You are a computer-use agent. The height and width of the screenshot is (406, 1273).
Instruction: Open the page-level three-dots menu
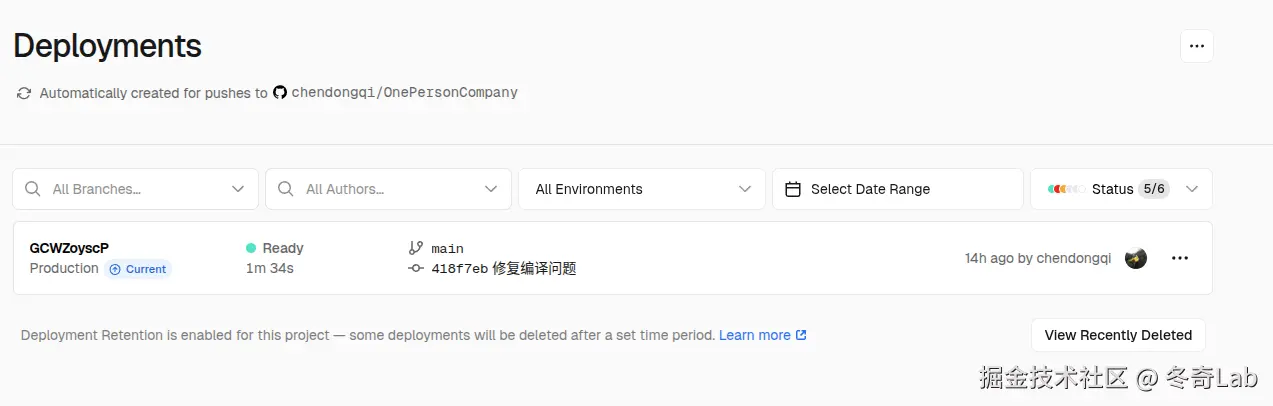(1196, 46)
